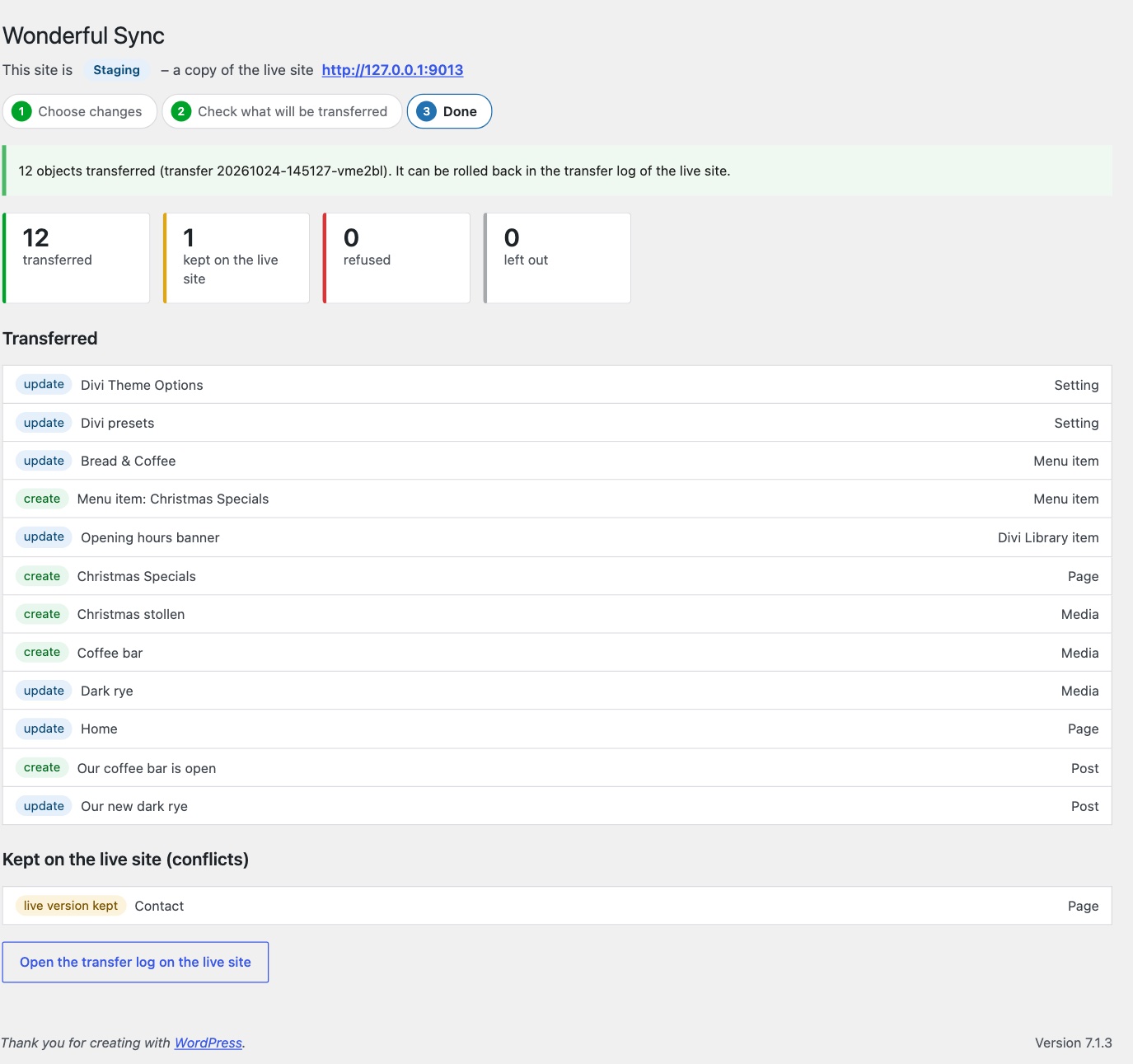Select the Contact page in conflicts list
This screenshot has height=1064, width=1133.
[x=159, y=906]
